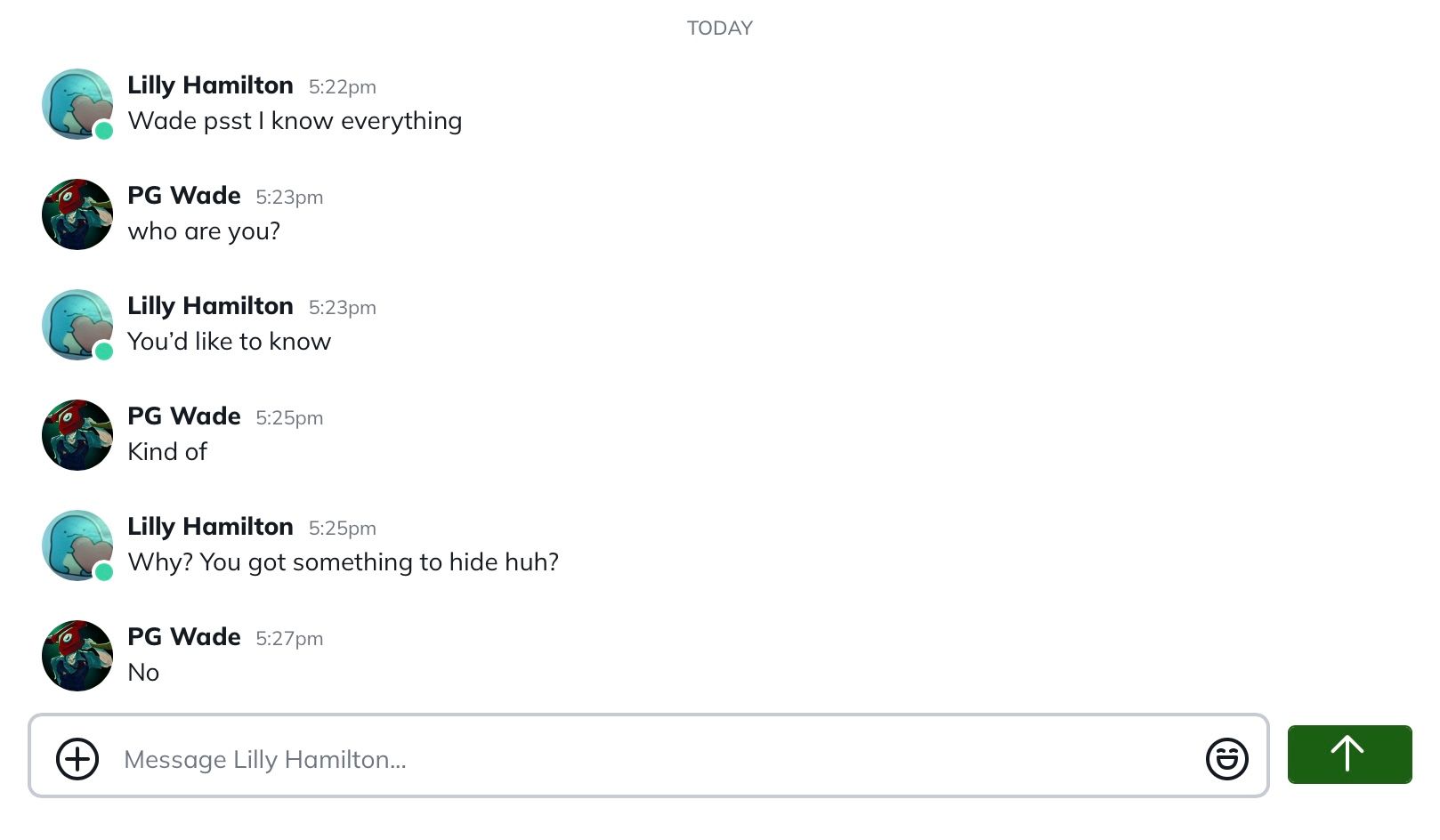This screenshot has width=1440, height=840.
Task: Click the 5:22pm timestamp
Action: (x=343, y=87)
